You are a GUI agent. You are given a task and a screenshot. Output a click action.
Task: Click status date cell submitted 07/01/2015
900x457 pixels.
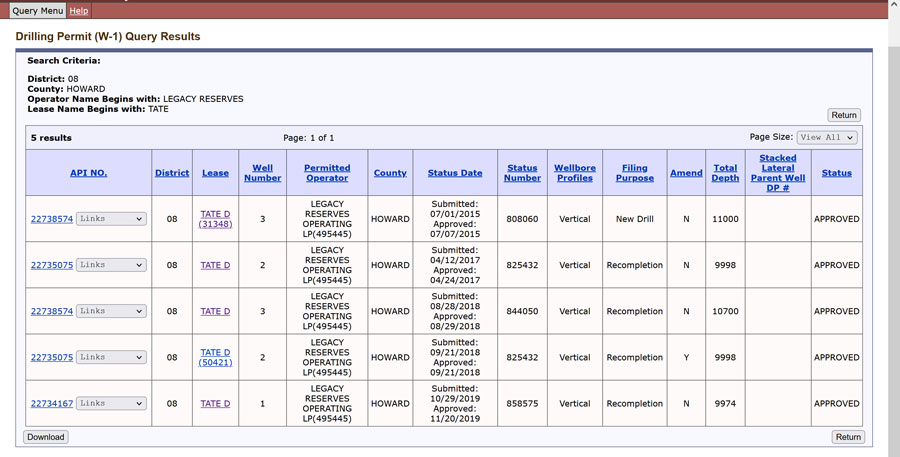point(455,219)
